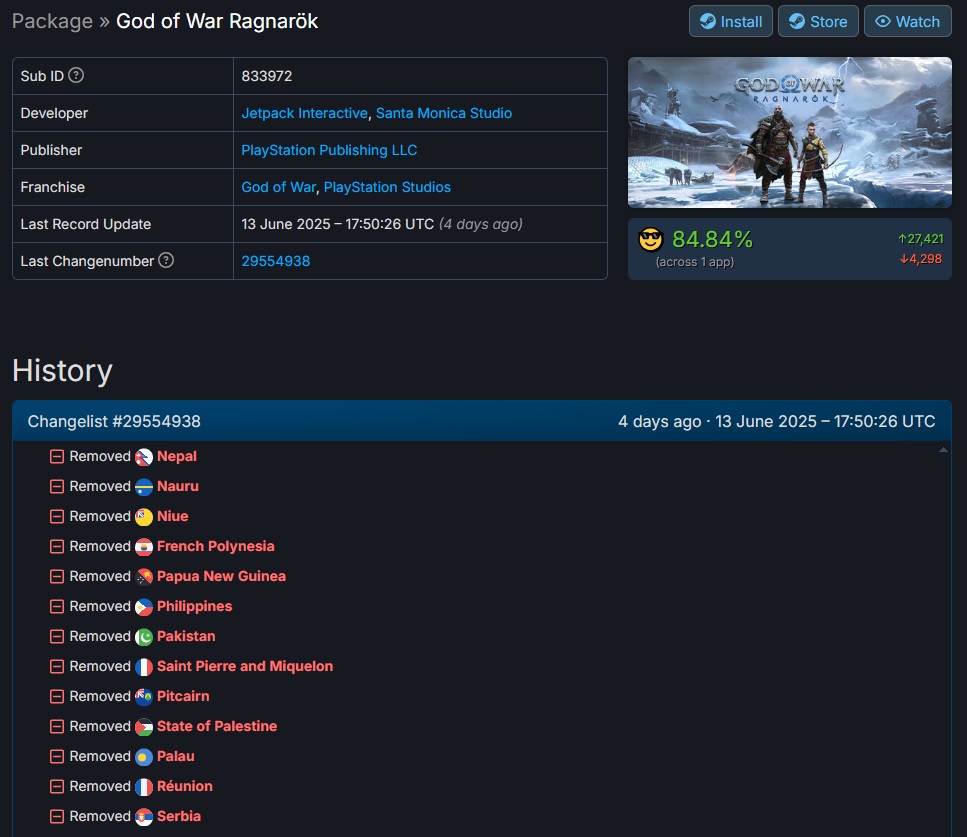Click the Sub ID value 833972
The height and width of the screenshot is (837, 967).
tap(267, 76)
